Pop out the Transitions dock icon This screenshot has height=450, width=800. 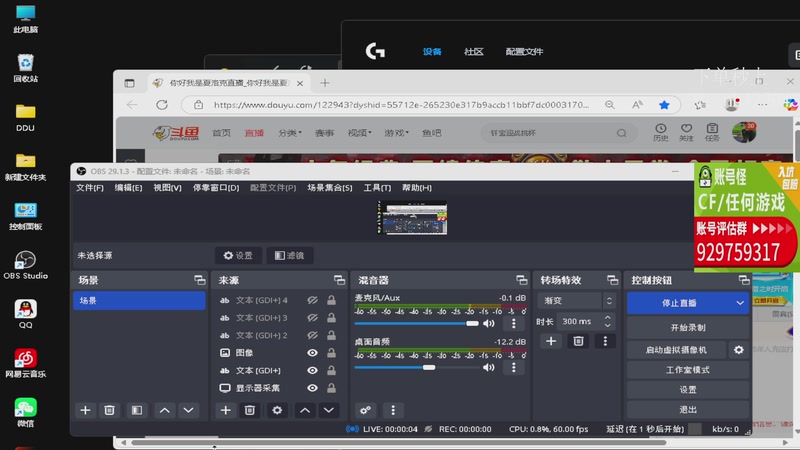coord(612,280)
